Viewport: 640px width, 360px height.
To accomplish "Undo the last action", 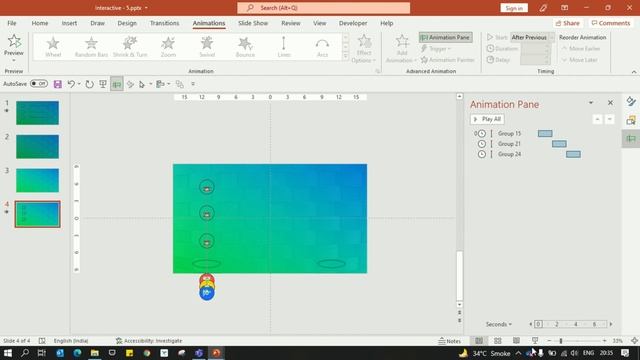I will [71, 84].
